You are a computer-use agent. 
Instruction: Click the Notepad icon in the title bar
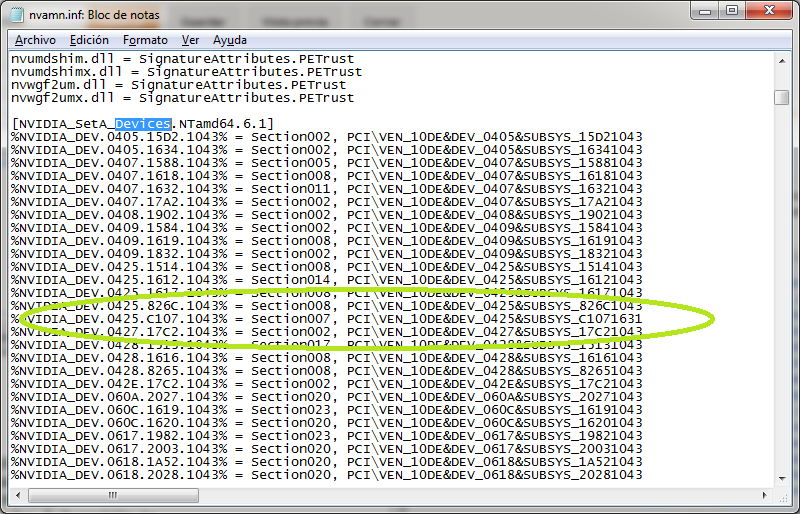[17, 15]
